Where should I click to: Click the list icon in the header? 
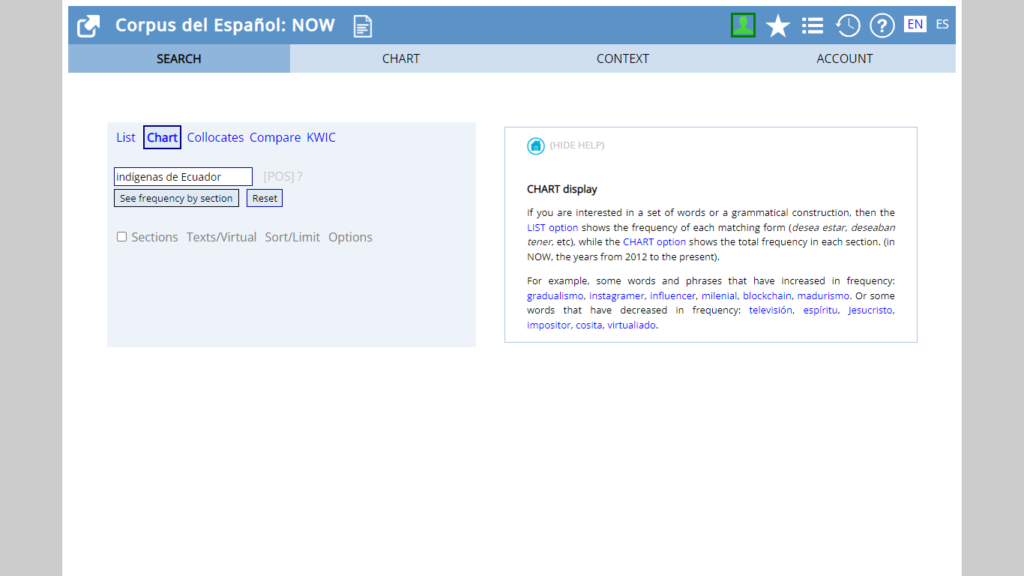pyautogui.click(x=813, y=26)
